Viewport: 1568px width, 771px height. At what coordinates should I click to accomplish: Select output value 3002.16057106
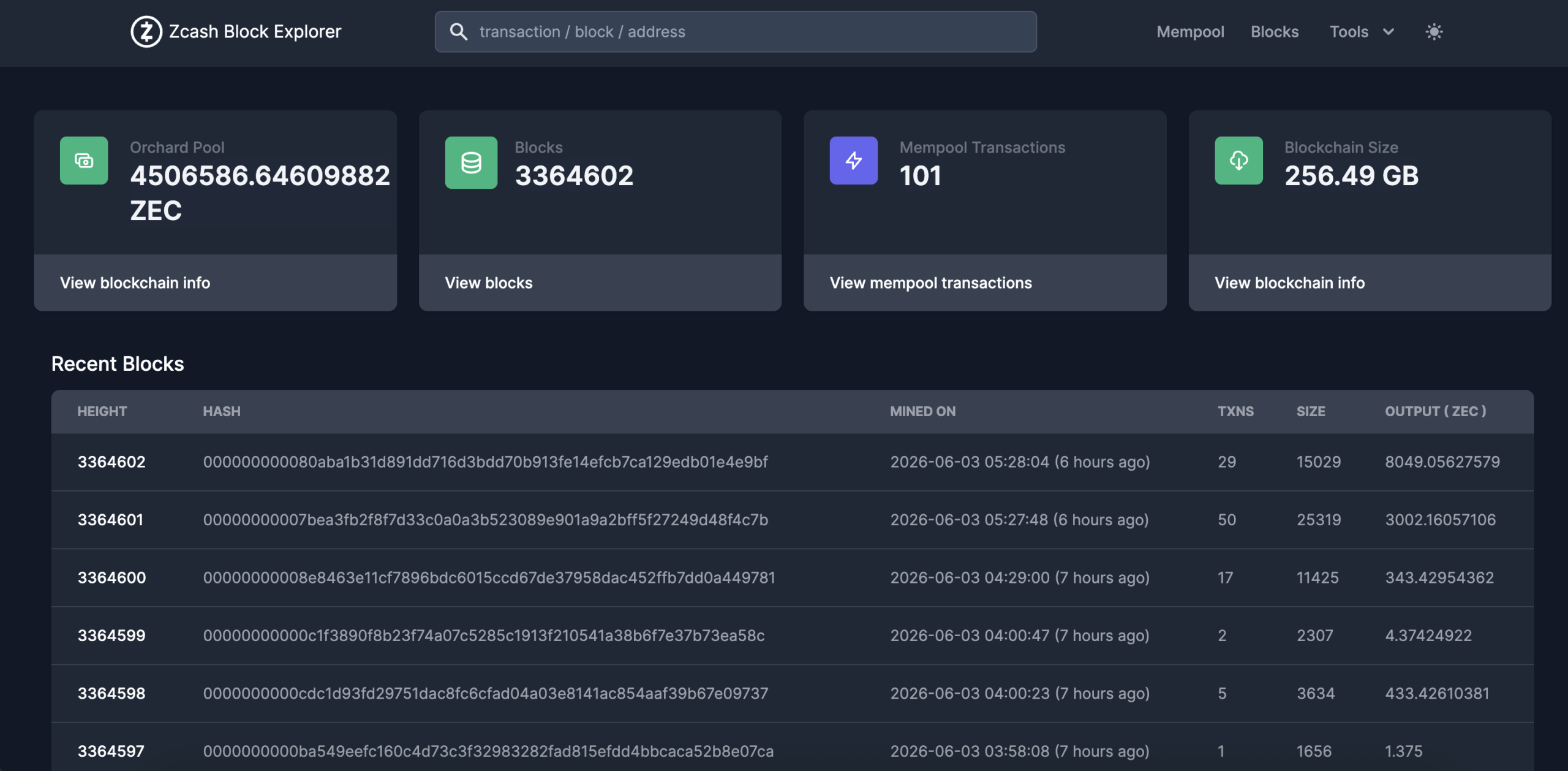[x=1441, y=520]
